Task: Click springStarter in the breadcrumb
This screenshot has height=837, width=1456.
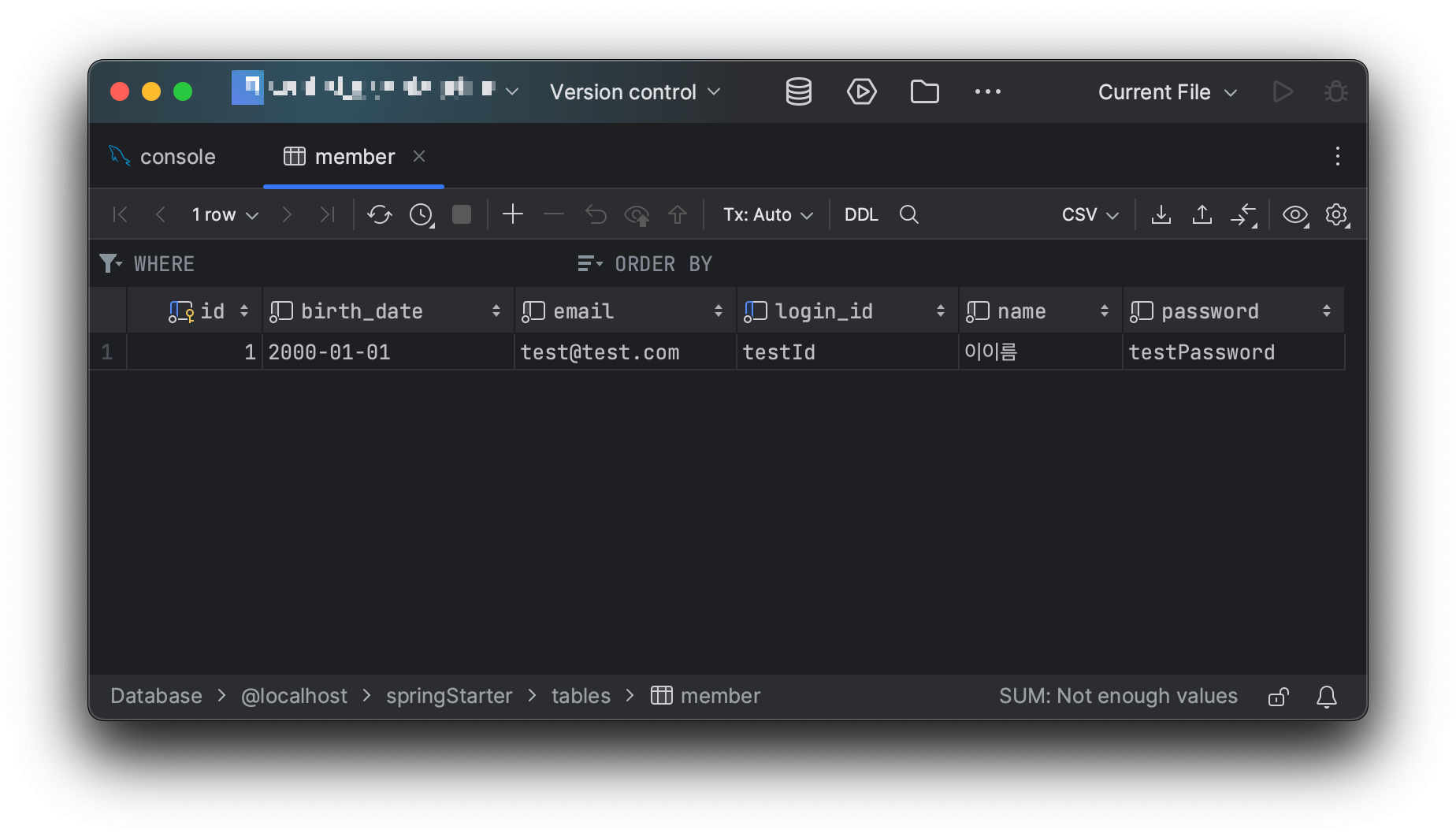Action: click(449, 696)
